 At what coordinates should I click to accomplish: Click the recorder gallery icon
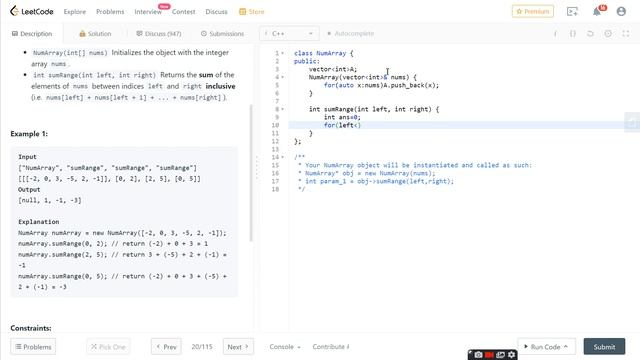pyautogui.click(x=500, y=355)
